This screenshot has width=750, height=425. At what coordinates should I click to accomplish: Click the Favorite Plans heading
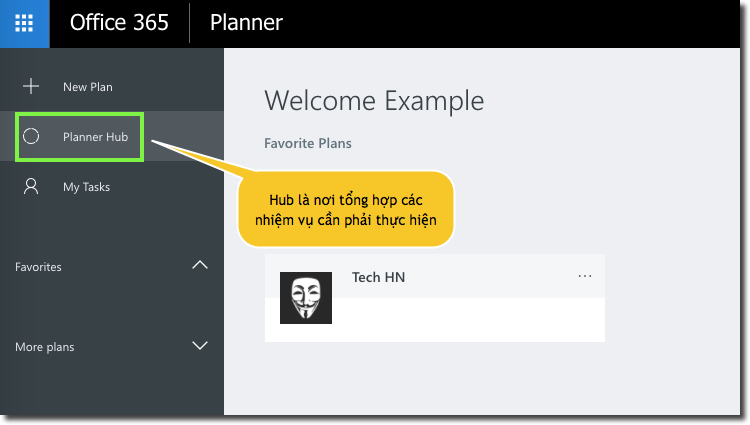click(x=308, y=144)
